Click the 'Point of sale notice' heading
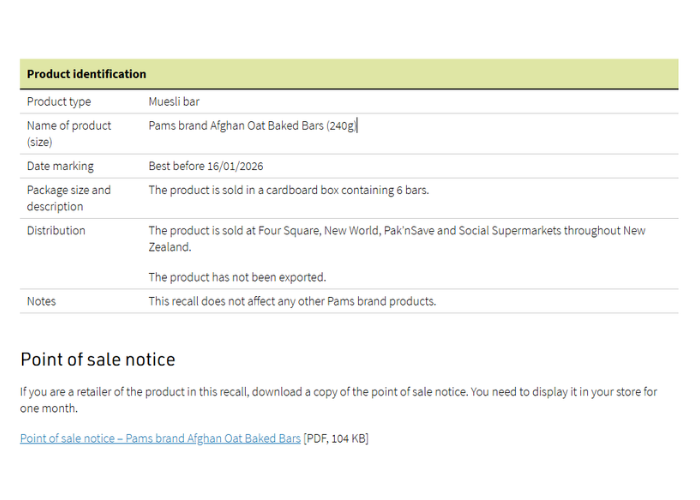Image resolution: width=700 pixels, height=500 pixels. 98,359
